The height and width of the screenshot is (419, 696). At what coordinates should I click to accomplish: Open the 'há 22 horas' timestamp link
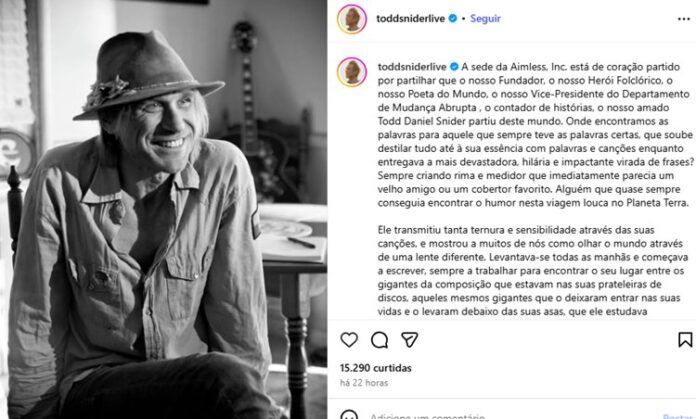point(364,383)
